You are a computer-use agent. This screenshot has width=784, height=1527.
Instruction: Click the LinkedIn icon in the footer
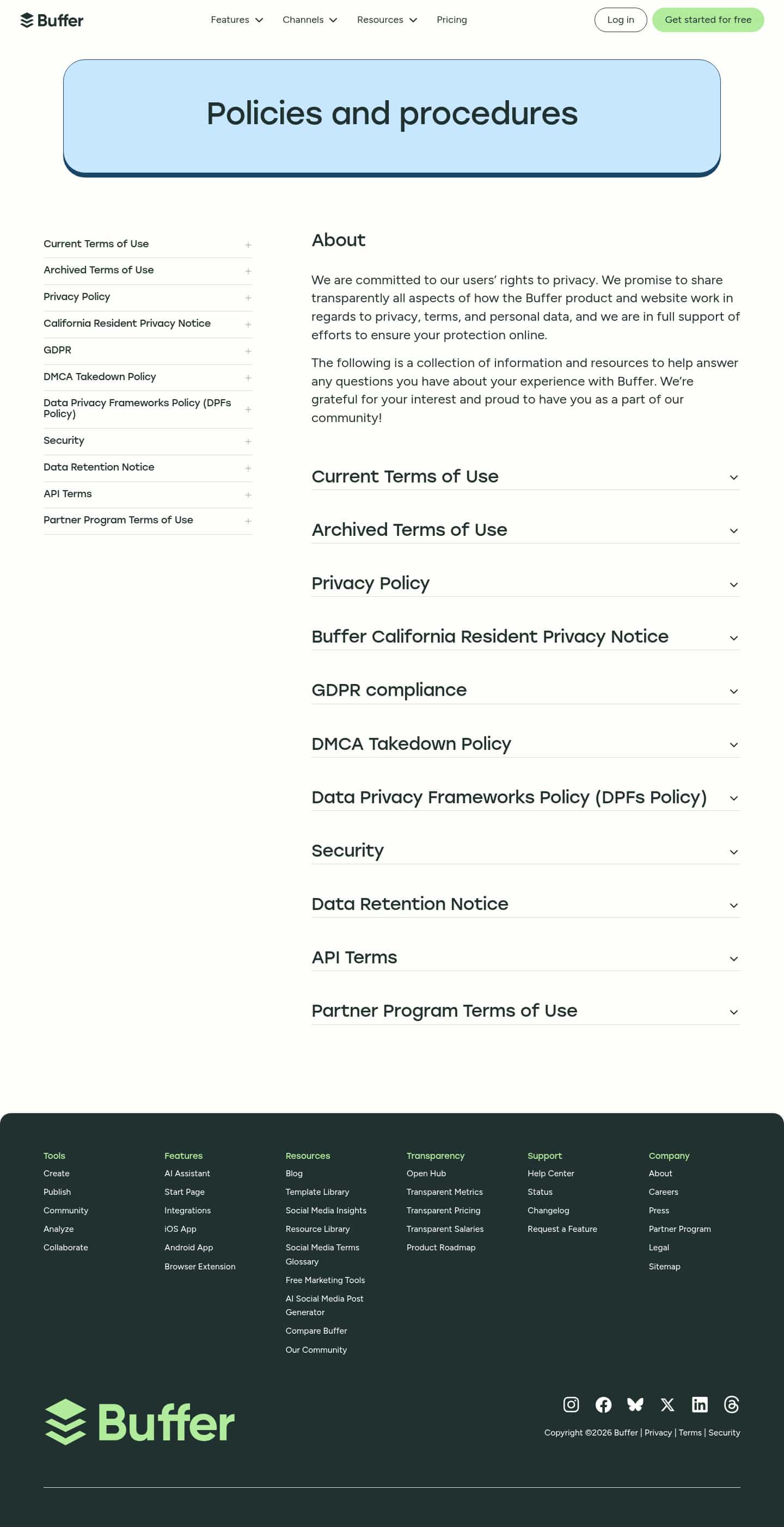[x=700, y=1404]
